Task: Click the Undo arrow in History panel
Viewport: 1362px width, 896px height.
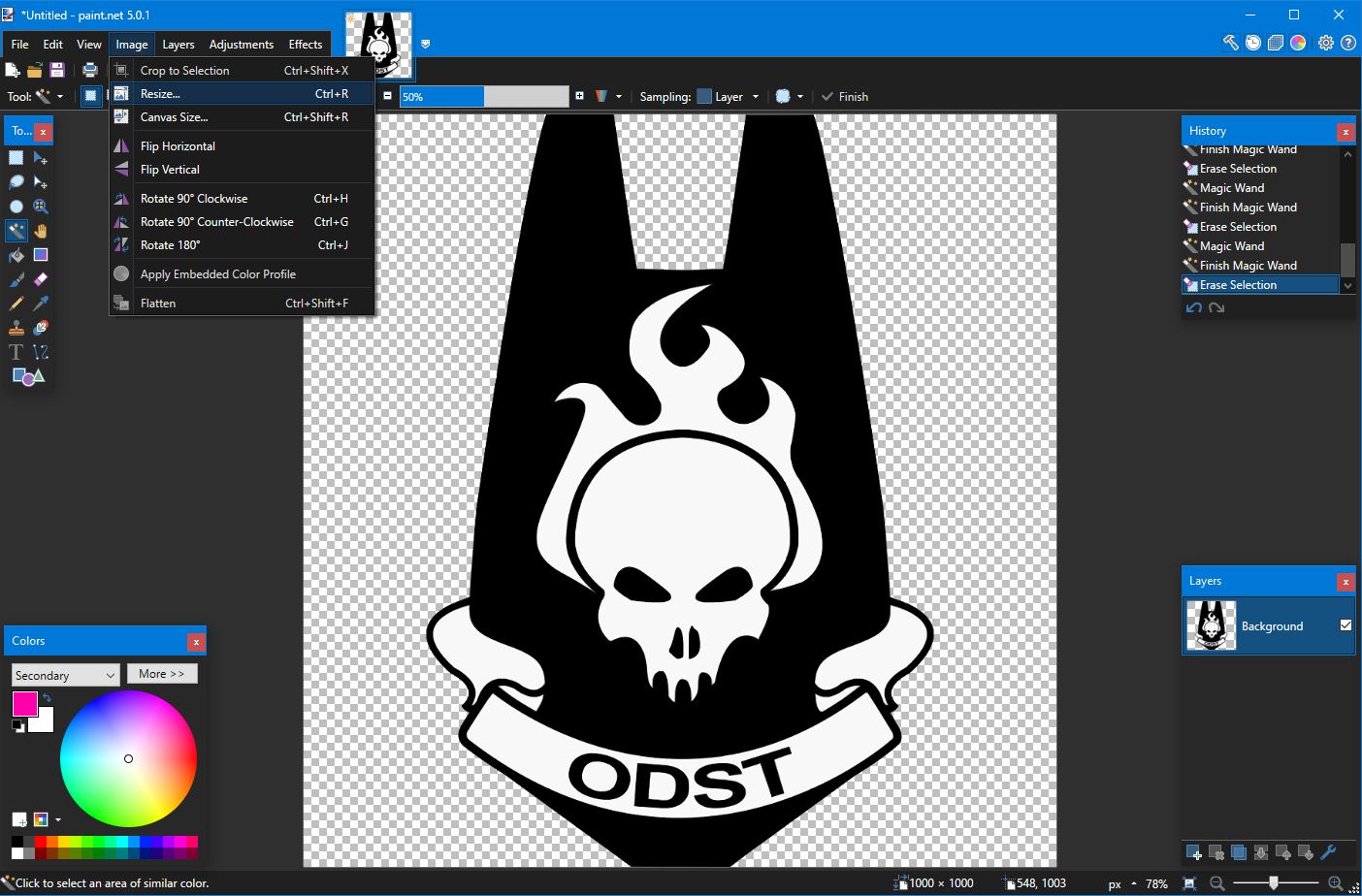Action: coord(1194,308)
